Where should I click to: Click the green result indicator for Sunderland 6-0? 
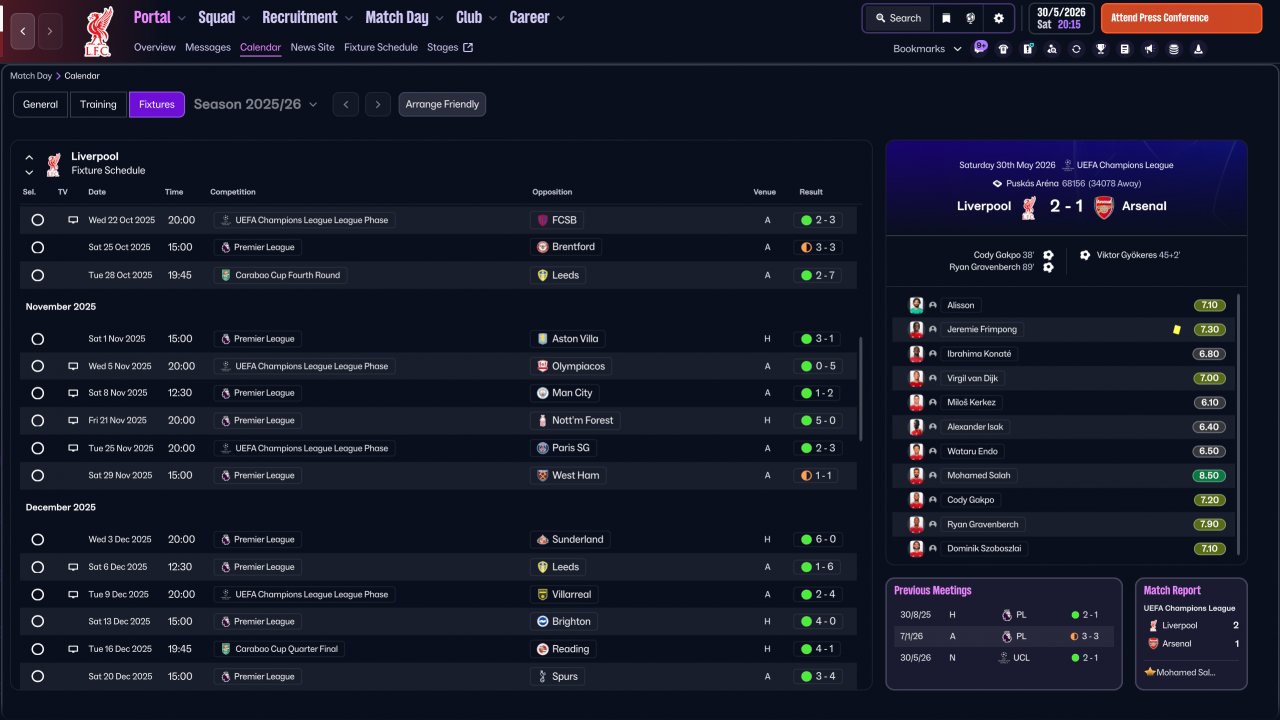806,540
